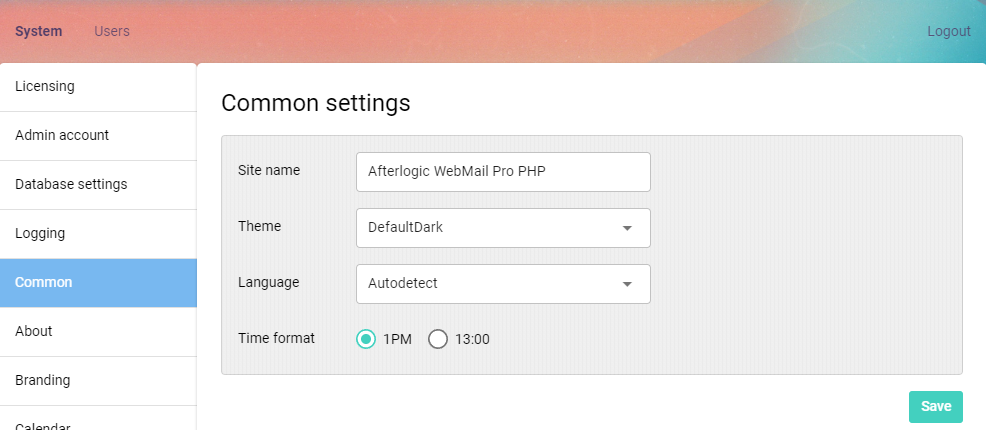Open the Calendar sidebar item
Screen dimensions: 986x430
[x=43, y=425]
